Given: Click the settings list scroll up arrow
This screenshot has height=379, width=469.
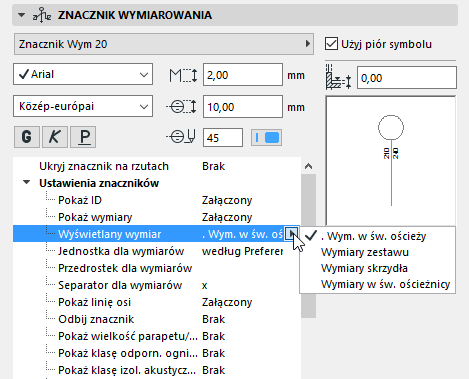Looking at the screenshot, I should (x=308, y=166).
